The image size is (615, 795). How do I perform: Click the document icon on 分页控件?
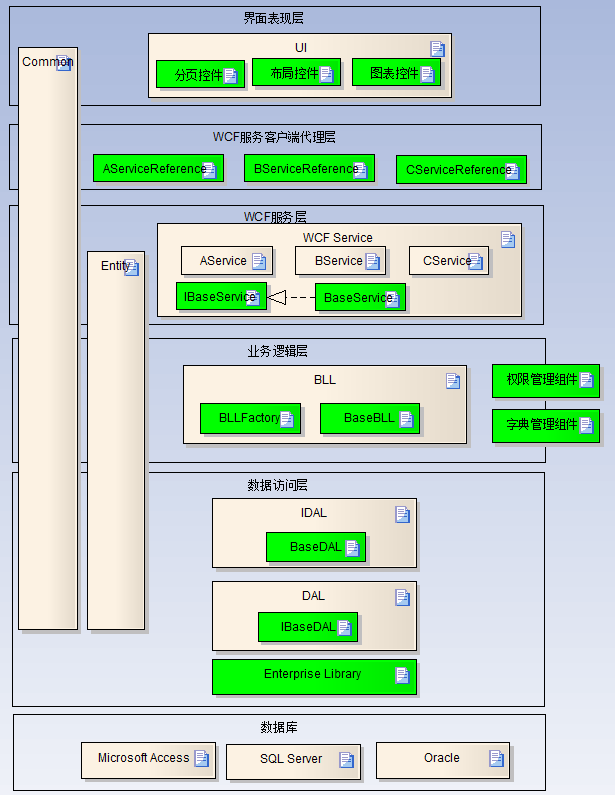click(x=231, y=76)
